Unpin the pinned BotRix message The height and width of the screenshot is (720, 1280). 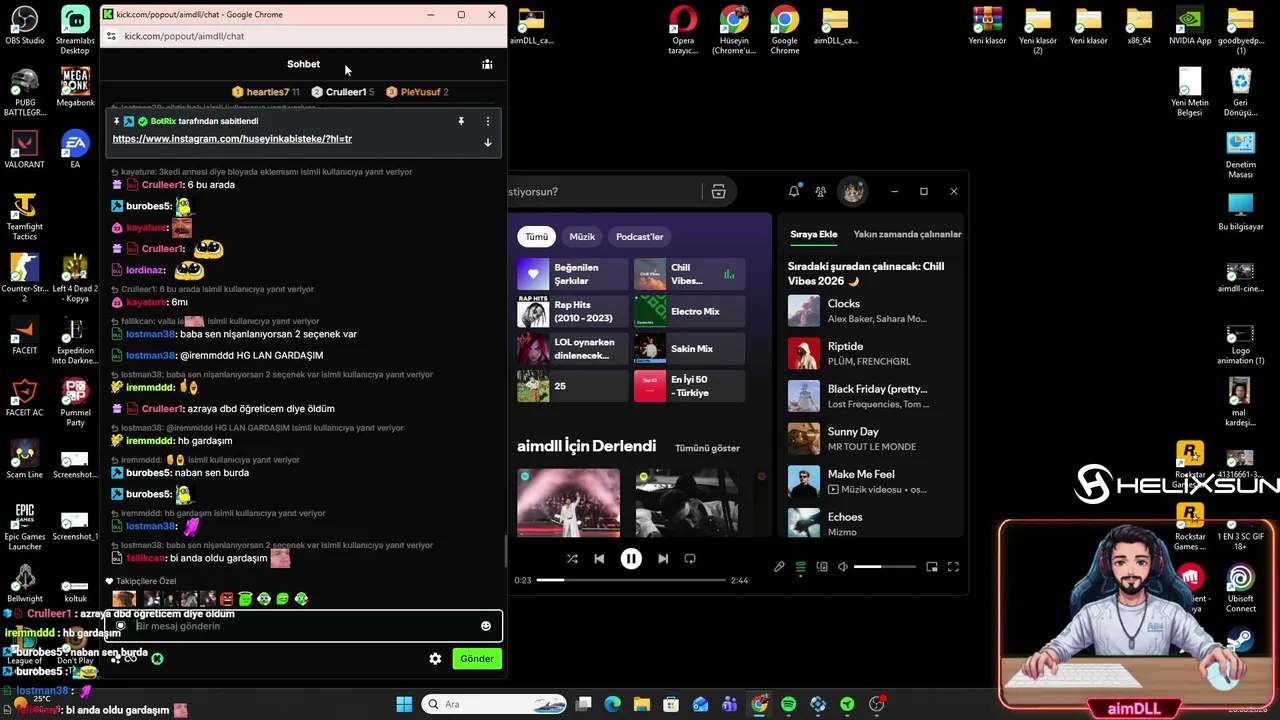[x=461, y=121]
